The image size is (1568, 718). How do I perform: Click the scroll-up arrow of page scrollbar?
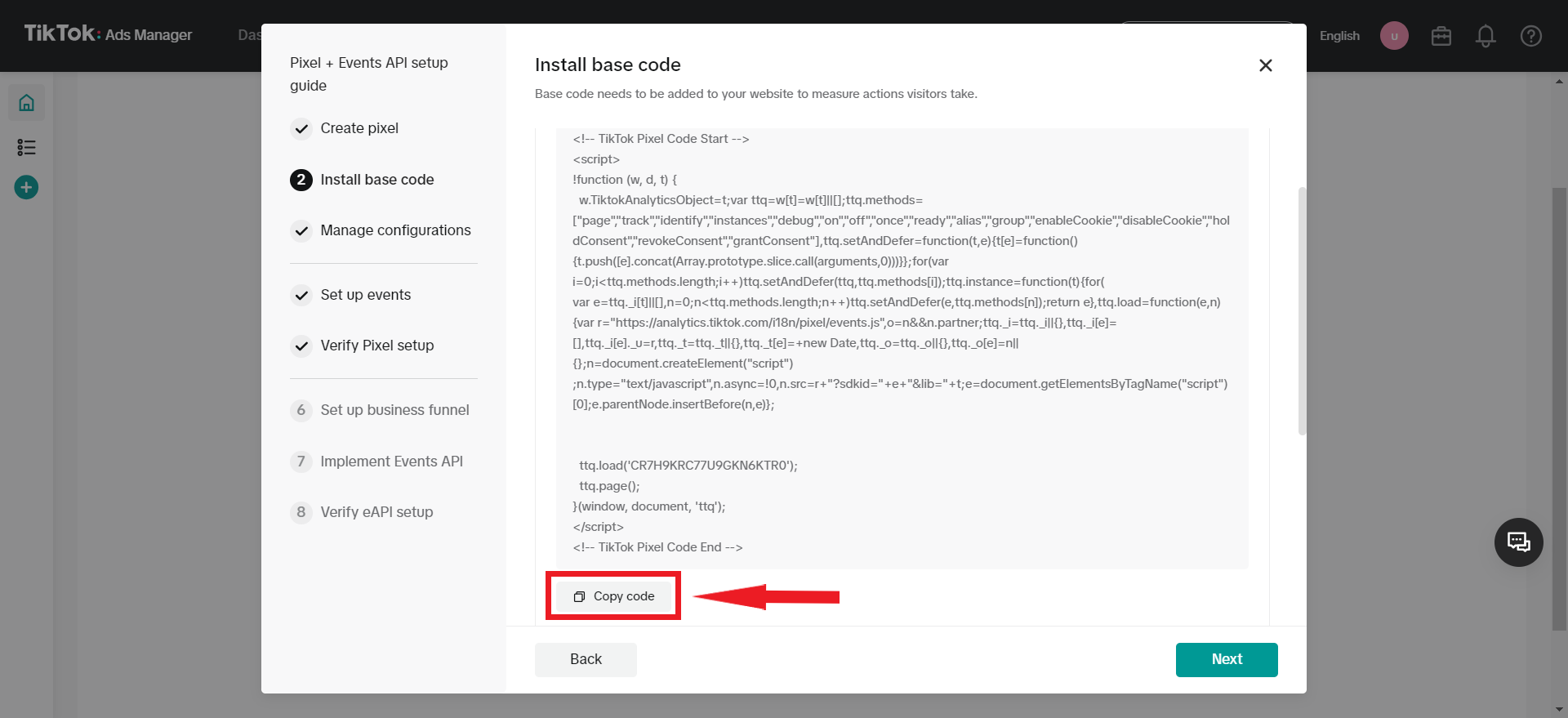(1559, 81)
